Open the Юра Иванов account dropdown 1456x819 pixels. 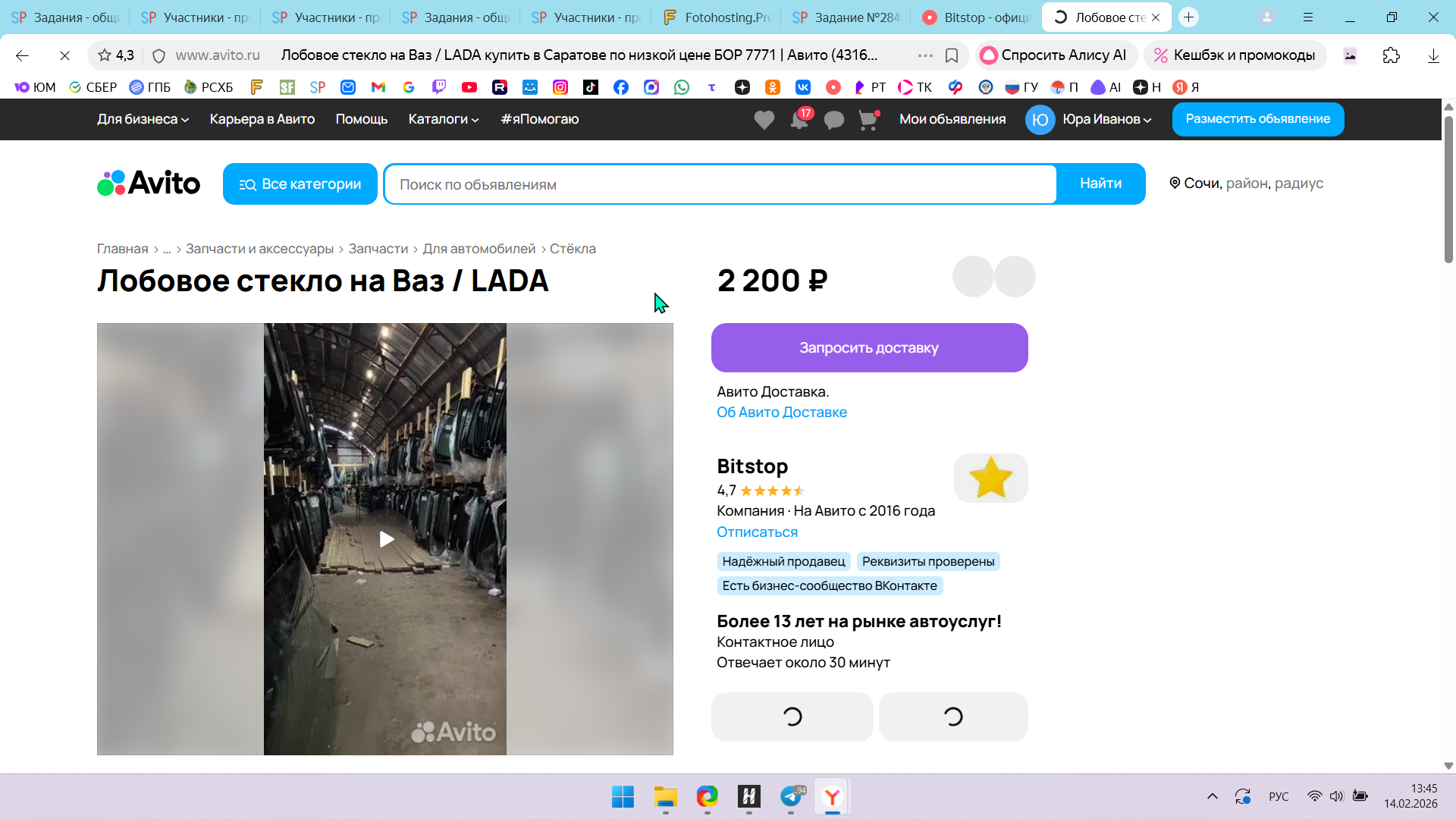click(1106, 119)
